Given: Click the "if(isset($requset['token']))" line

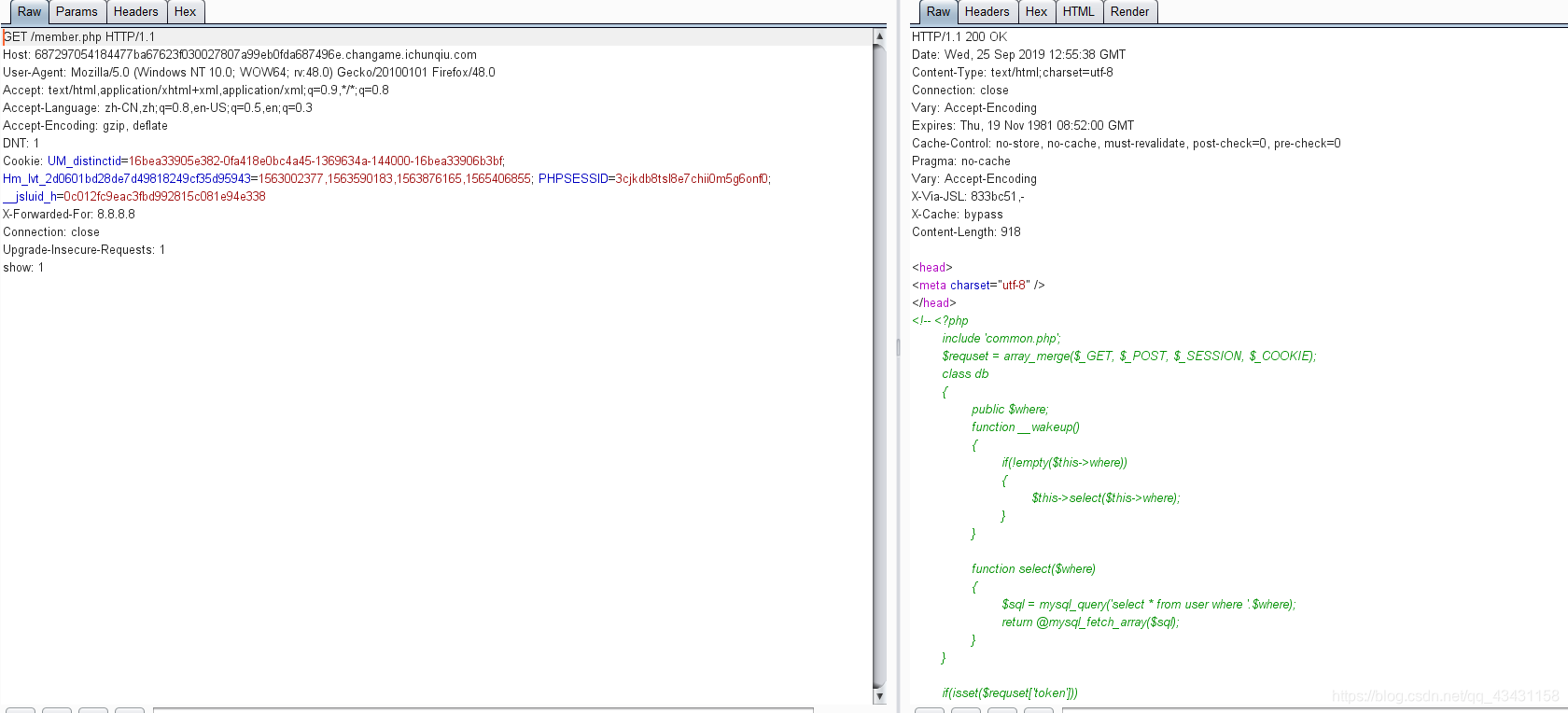Looking at the screenshot, I should click(1010, 693).
